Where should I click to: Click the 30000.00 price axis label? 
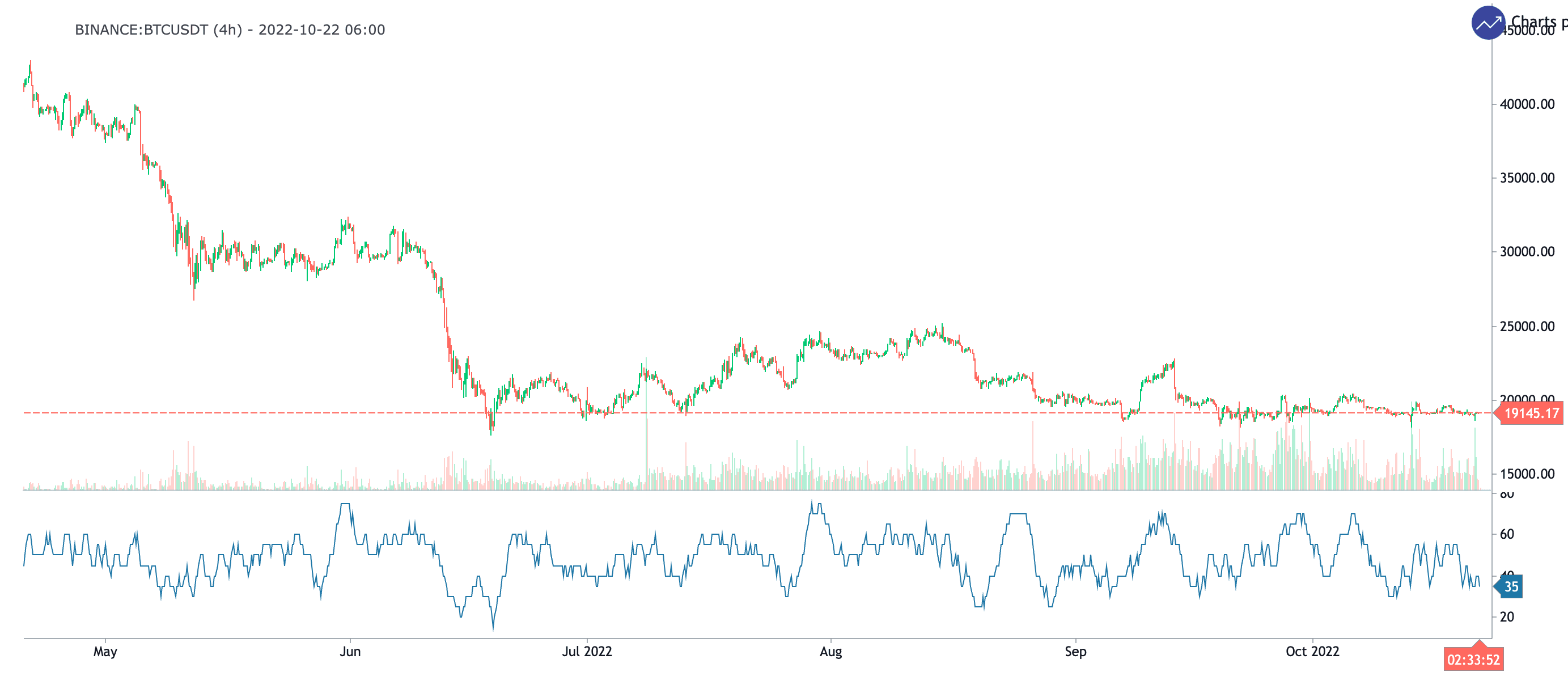tap(1527, 252)
